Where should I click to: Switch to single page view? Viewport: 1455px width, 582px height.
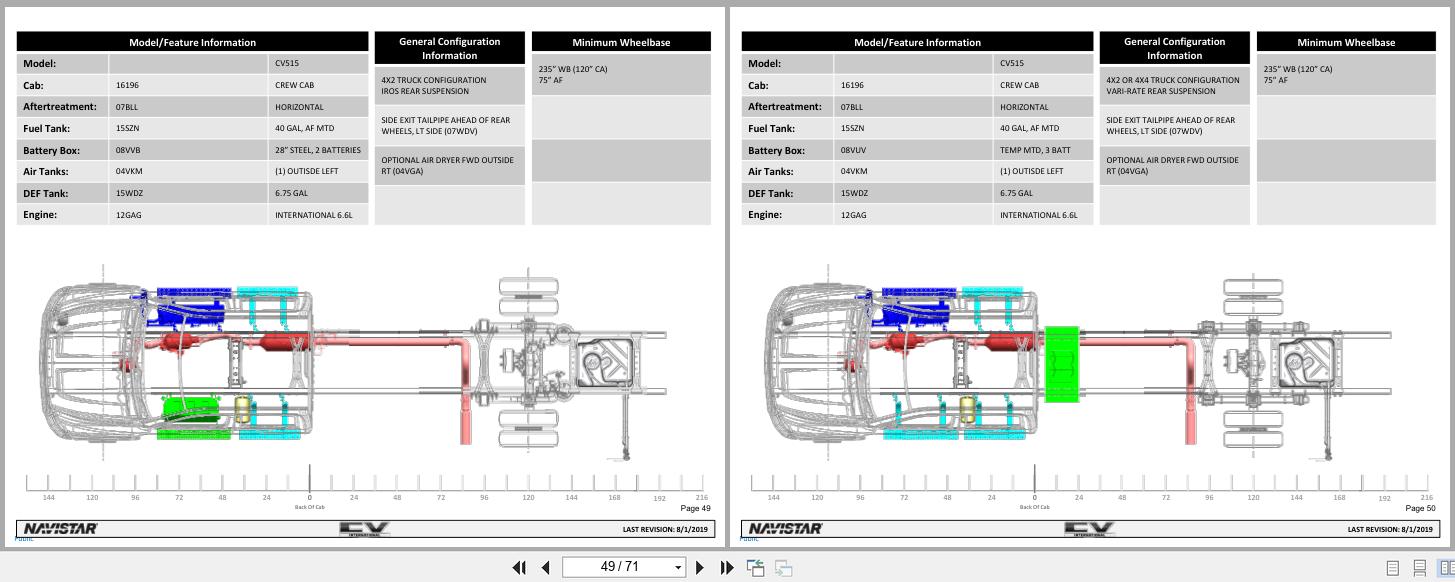1392,568
